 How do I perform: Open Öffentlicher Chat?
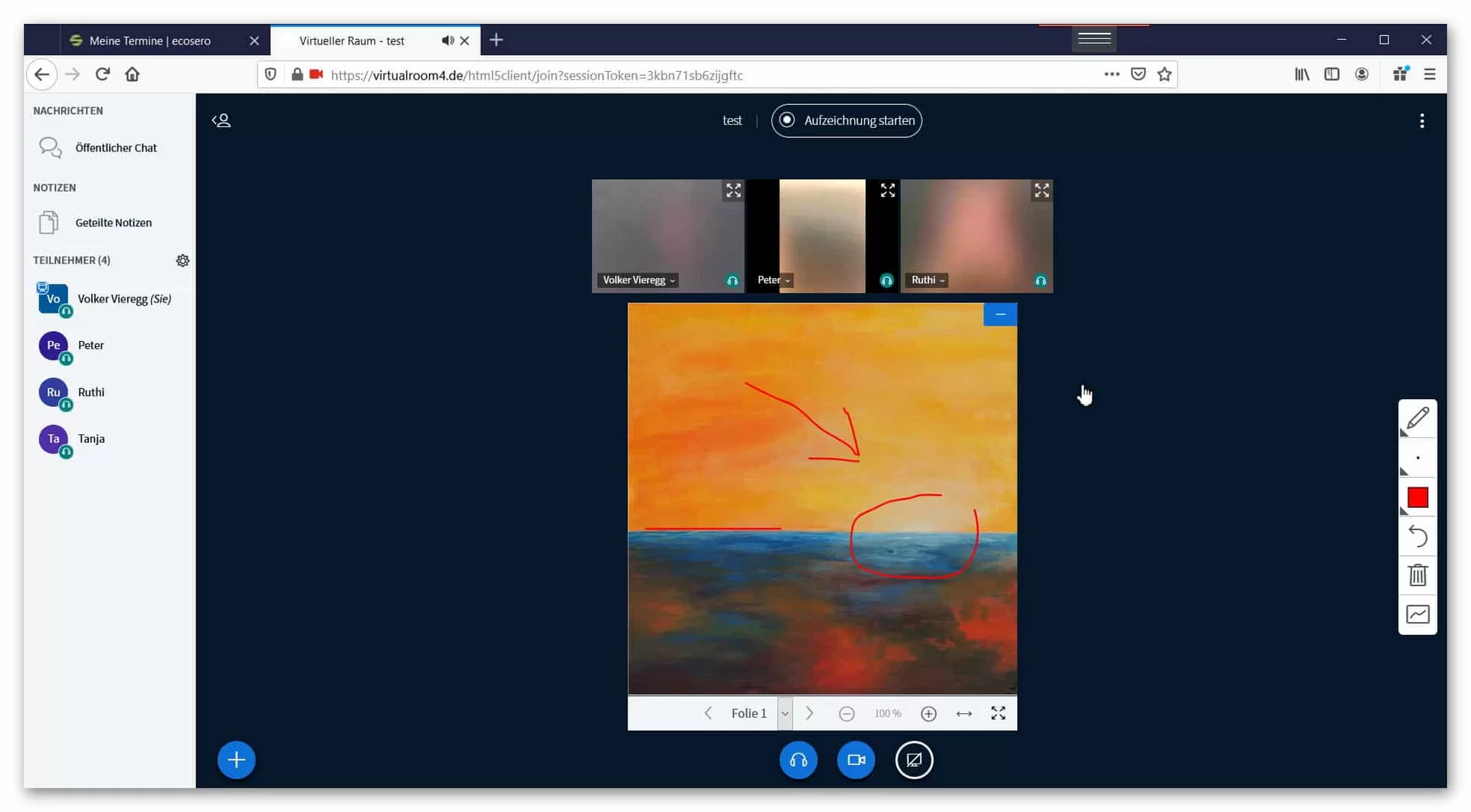coord(116,148)
